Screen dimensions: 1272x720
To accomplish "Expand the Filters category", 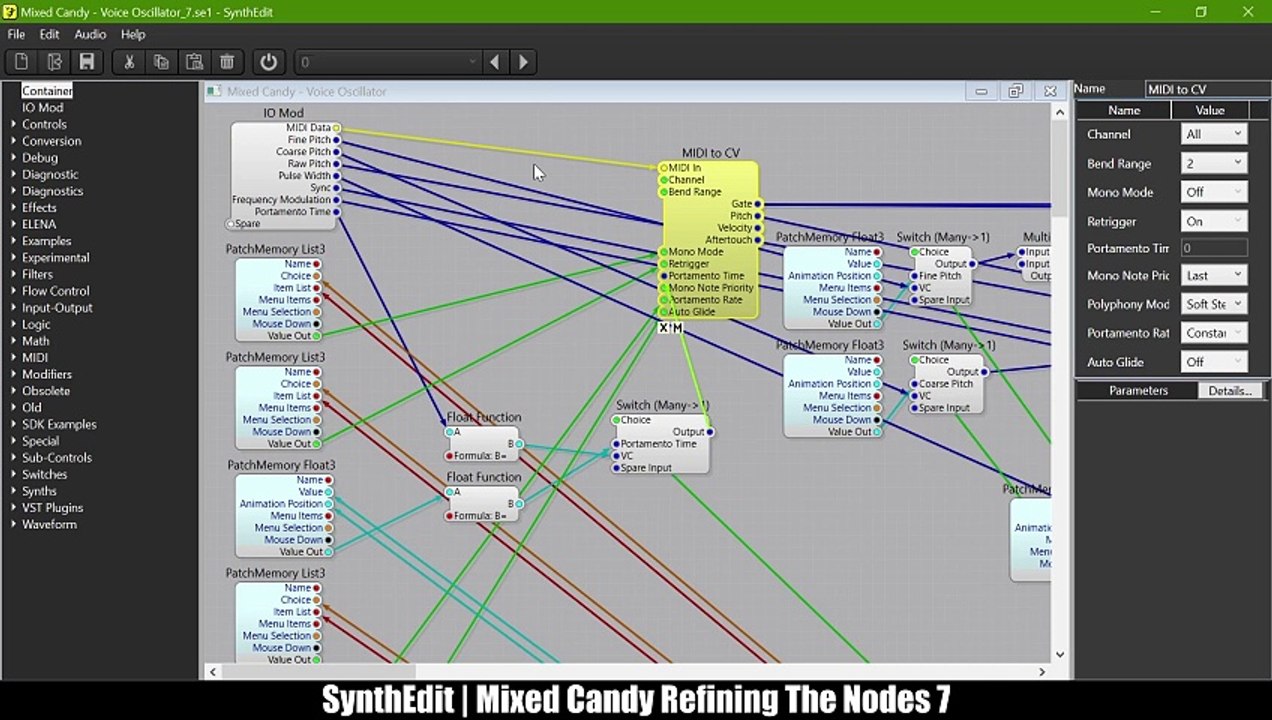I will pos(14,274).
